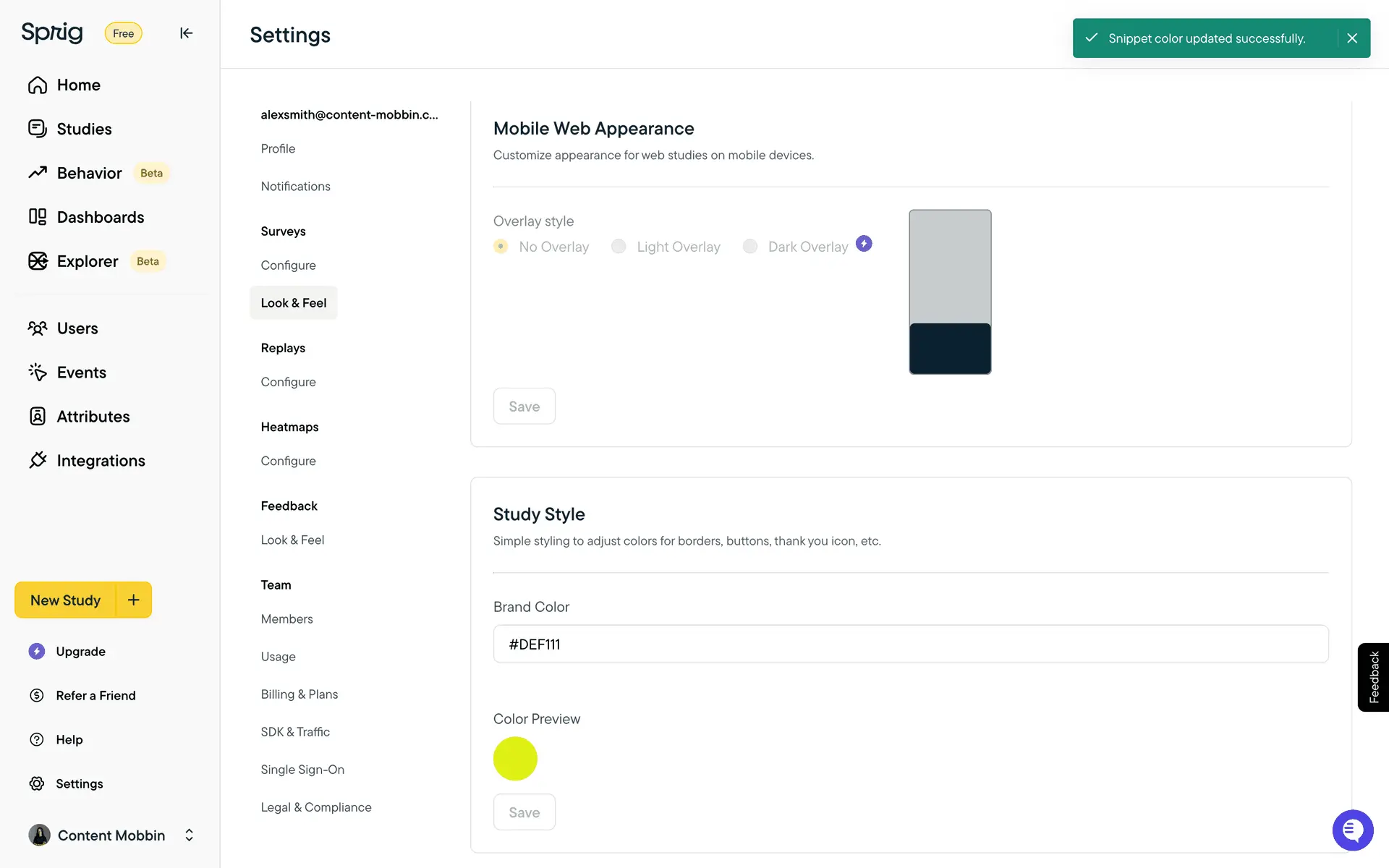Open the Notifications settings page
This screenshot has width=1389, height=868.
[x=295, y=186]
